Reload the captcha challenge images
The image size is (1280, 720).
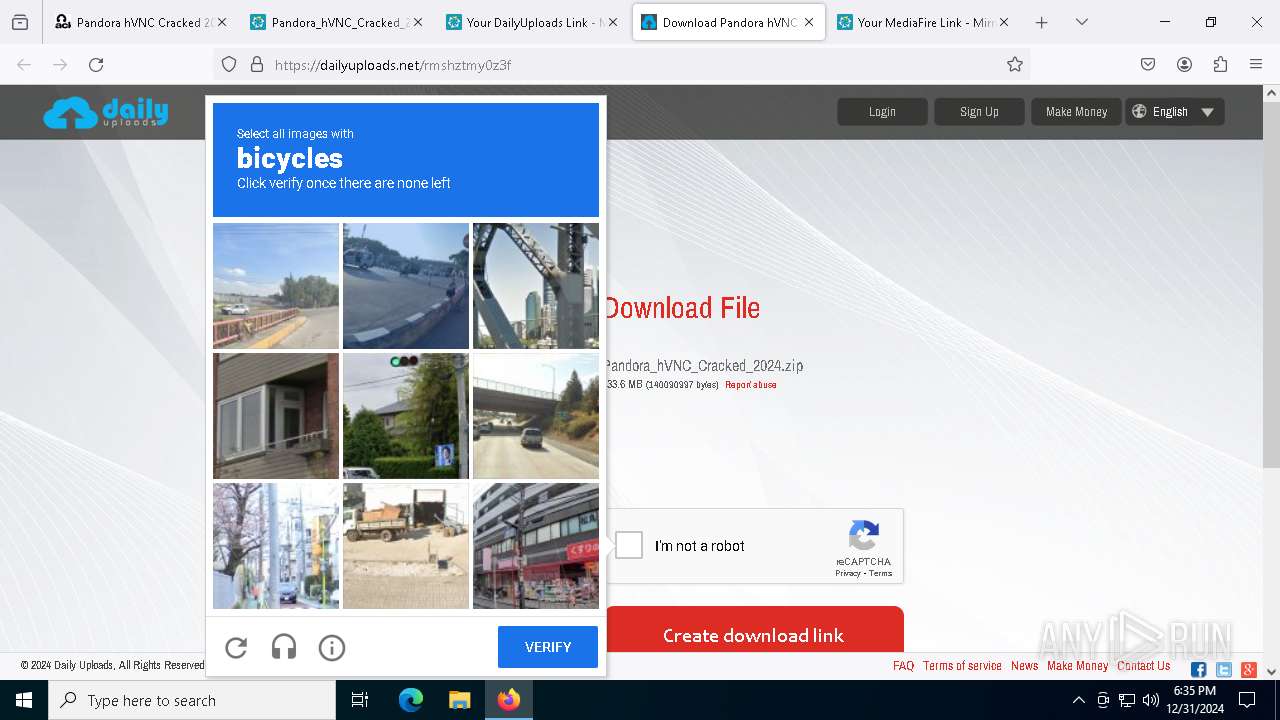coord(236,648)
